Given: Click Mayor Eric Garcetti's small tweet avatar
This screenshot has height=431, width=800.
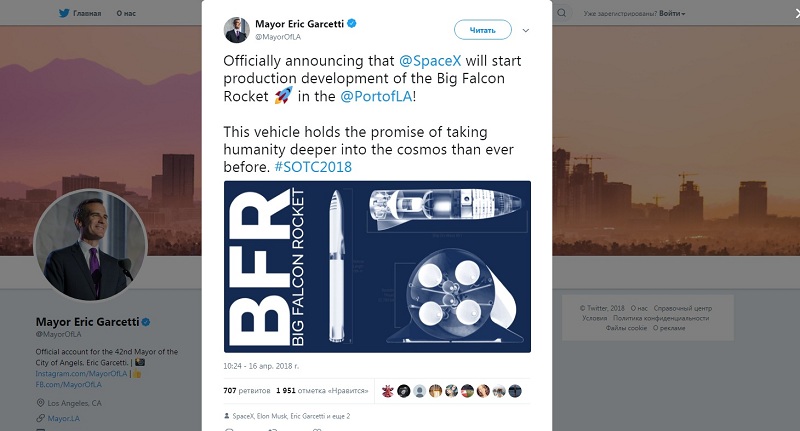Looking at the screenshot, I should pyautogui.click(x=236, y=30).
